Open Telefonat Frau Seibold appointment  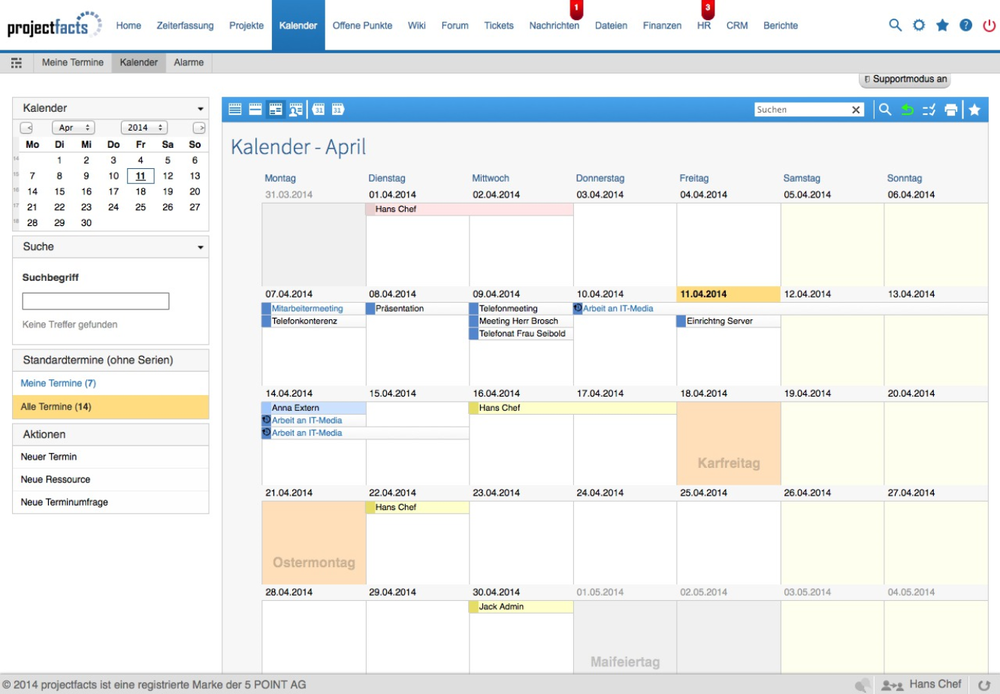522,334
